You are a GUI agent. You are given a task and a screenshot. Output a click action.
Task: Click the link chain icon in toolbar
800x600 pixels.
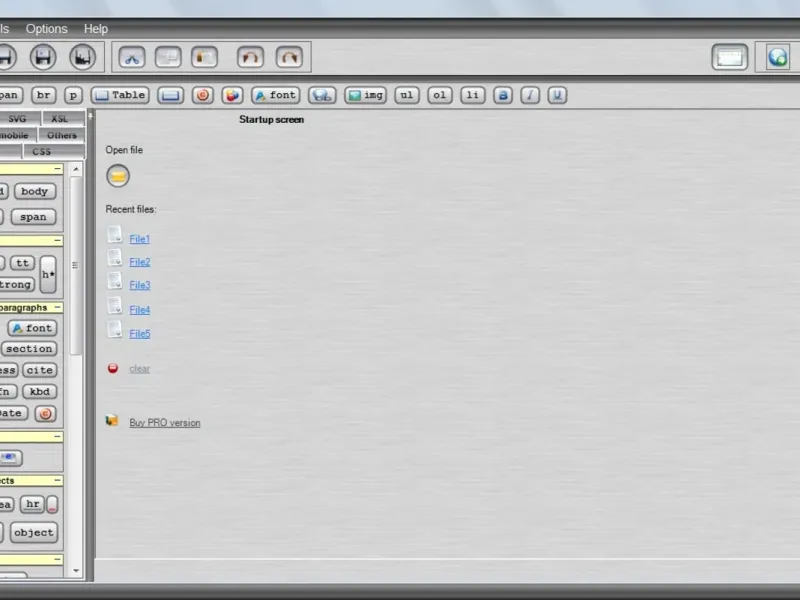[x=322, y=95]
